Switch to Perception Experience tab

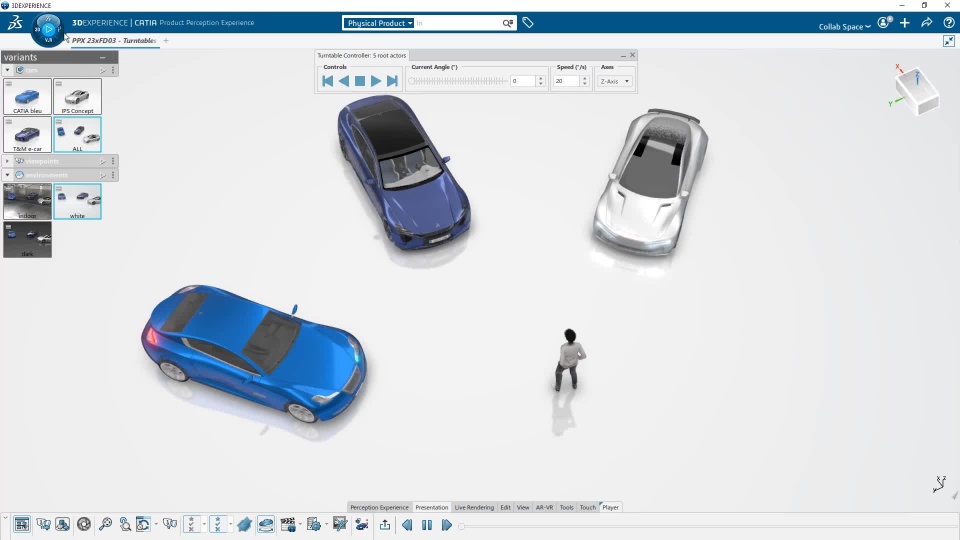pyautogui.click(x=379, y=507)
